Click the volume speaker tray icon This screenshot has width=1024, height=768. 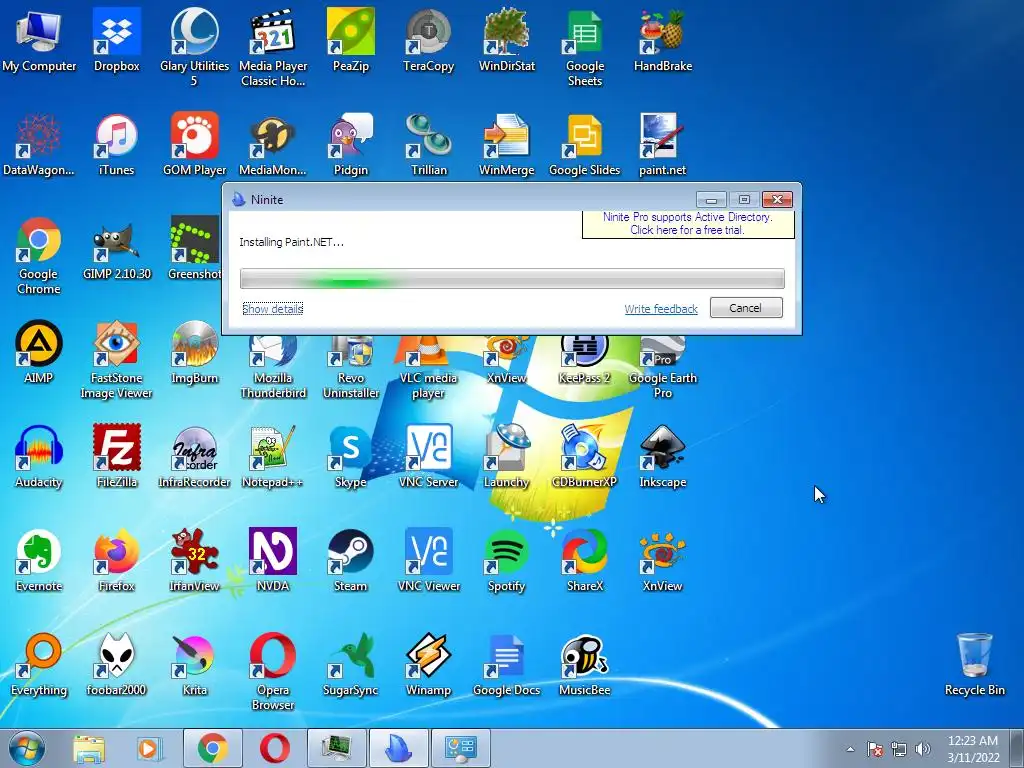click(922, 749)
